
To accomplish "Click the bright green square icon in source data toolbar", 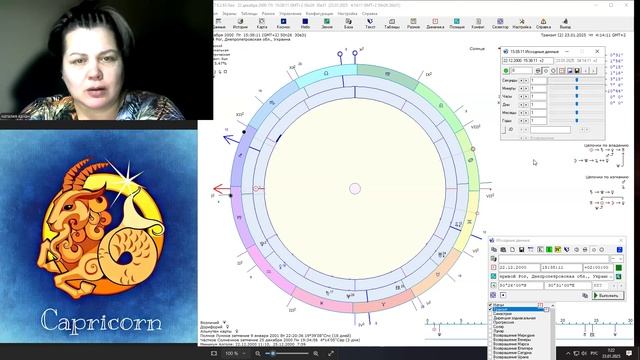I will 549,249.
